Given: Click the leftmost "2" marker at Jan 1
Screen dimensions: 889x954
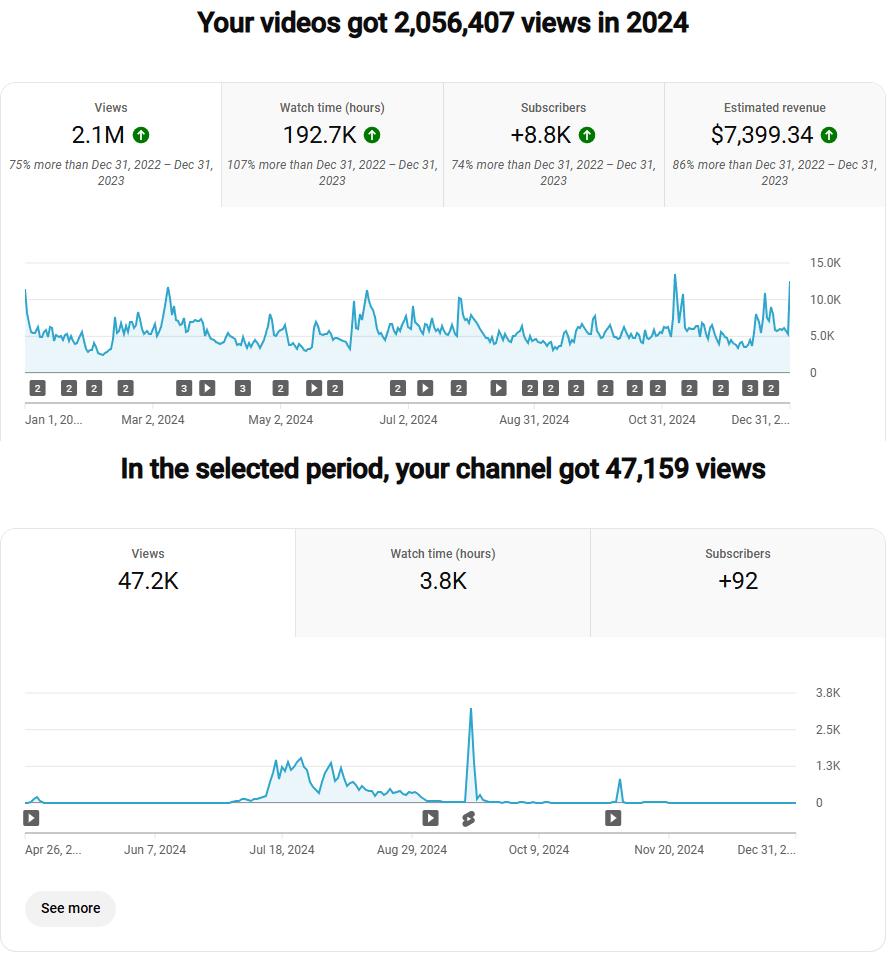Looking at the screenshot, I should [x=37, y=388].
